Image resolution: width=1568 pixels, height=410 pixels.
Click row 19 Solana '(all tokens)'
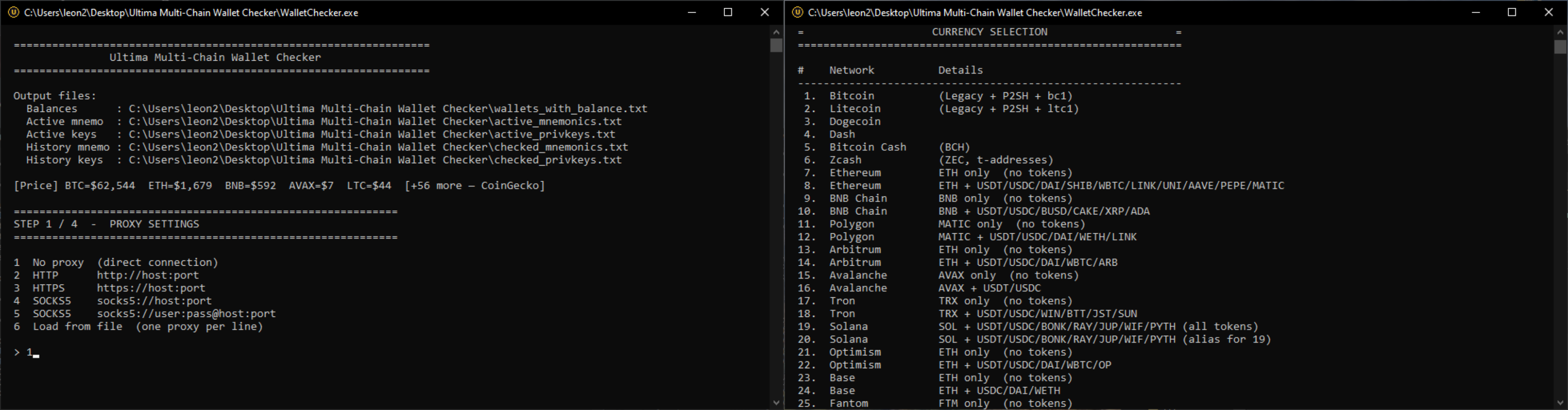pyautogui.click(x=1028, y=326)
